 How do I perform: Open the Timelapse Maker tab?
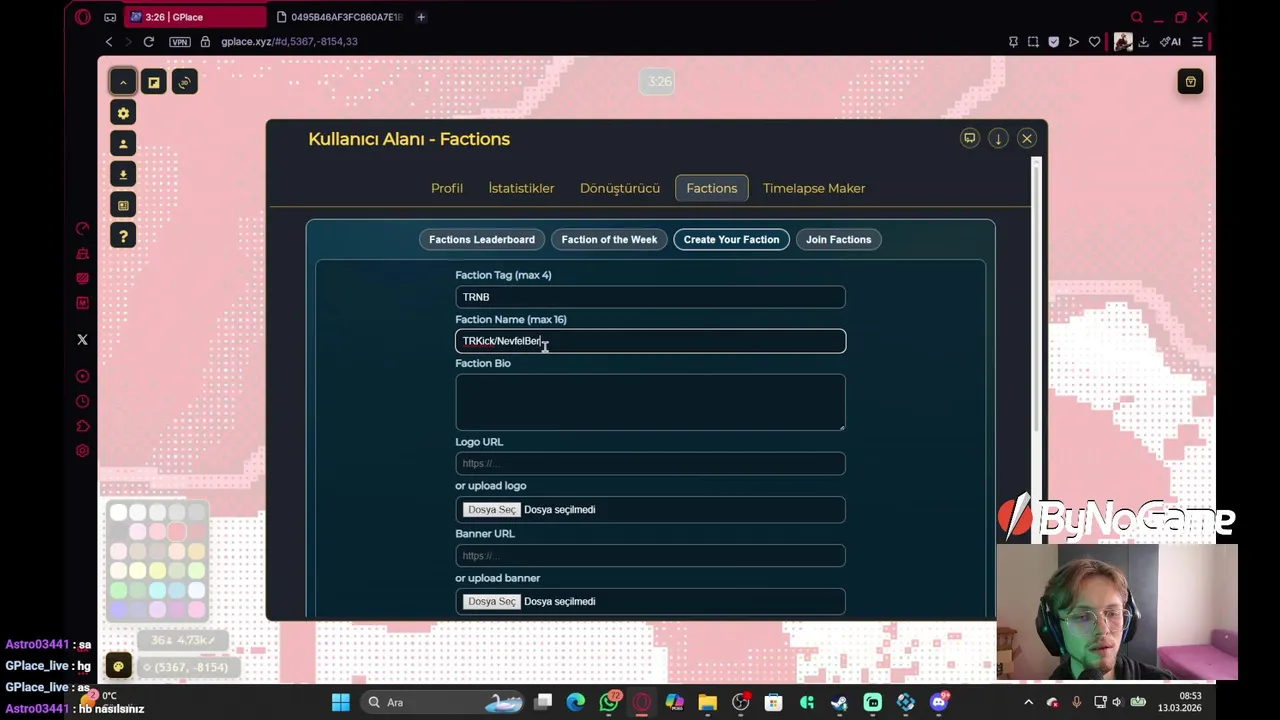814,188
